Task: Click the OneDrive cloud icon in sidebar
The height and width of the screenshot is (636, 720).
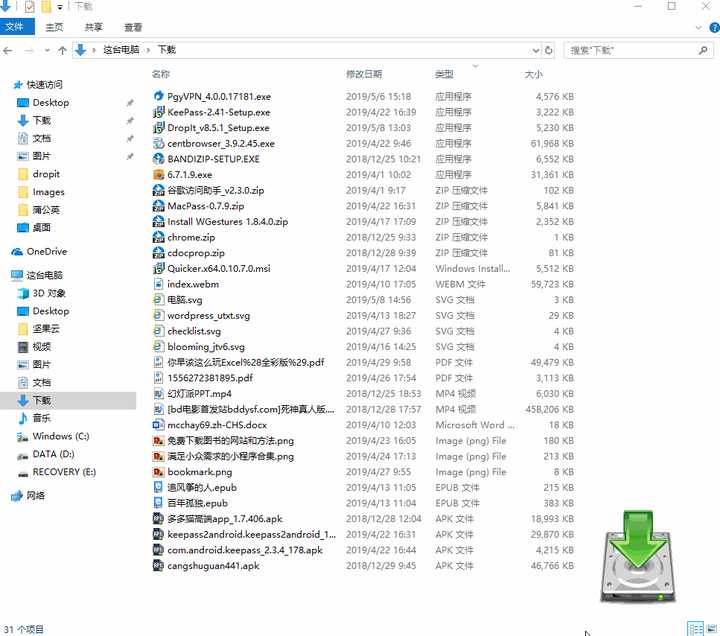Action: coord(17,252)
